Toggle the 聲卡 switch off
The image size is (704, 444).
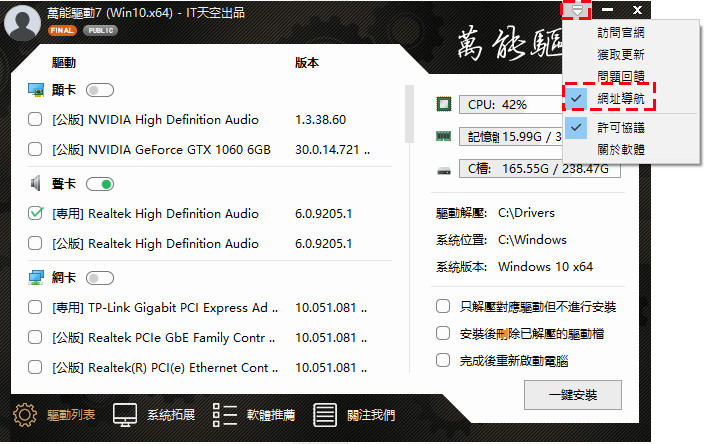100,184
